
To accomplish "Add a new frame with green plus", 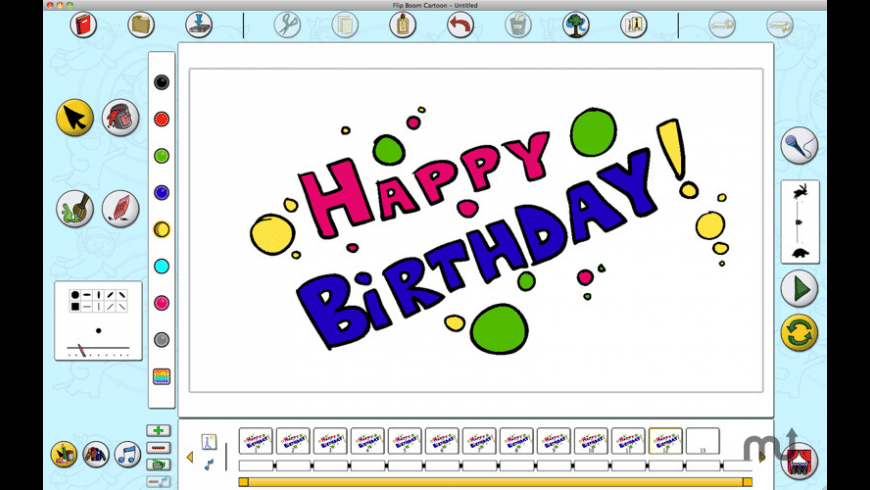I will tap(159, 431).
